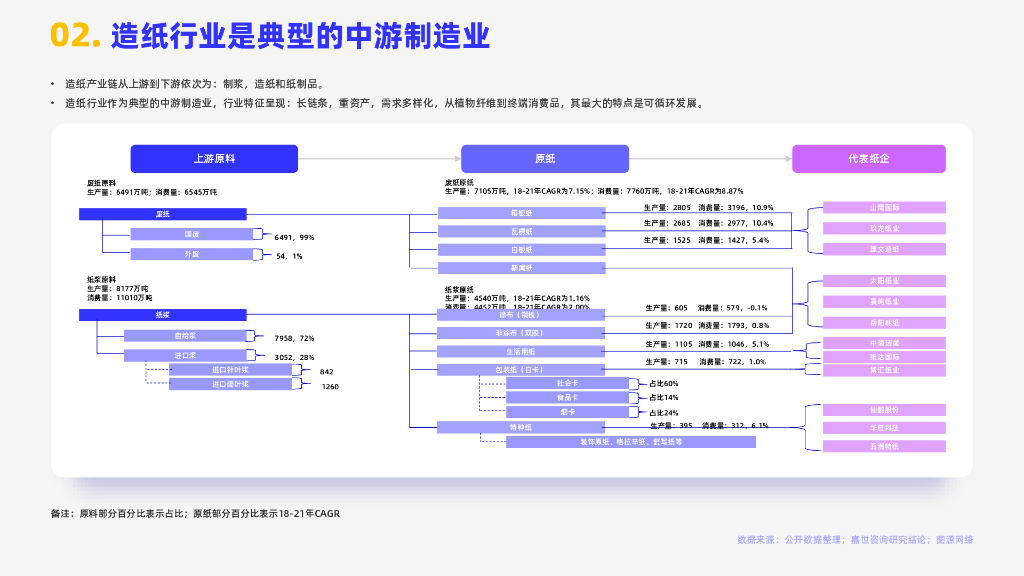Screen dimensions: 1024x576
Task: Click the dark blue 纸浆 bar
Action: coord(162,315)
